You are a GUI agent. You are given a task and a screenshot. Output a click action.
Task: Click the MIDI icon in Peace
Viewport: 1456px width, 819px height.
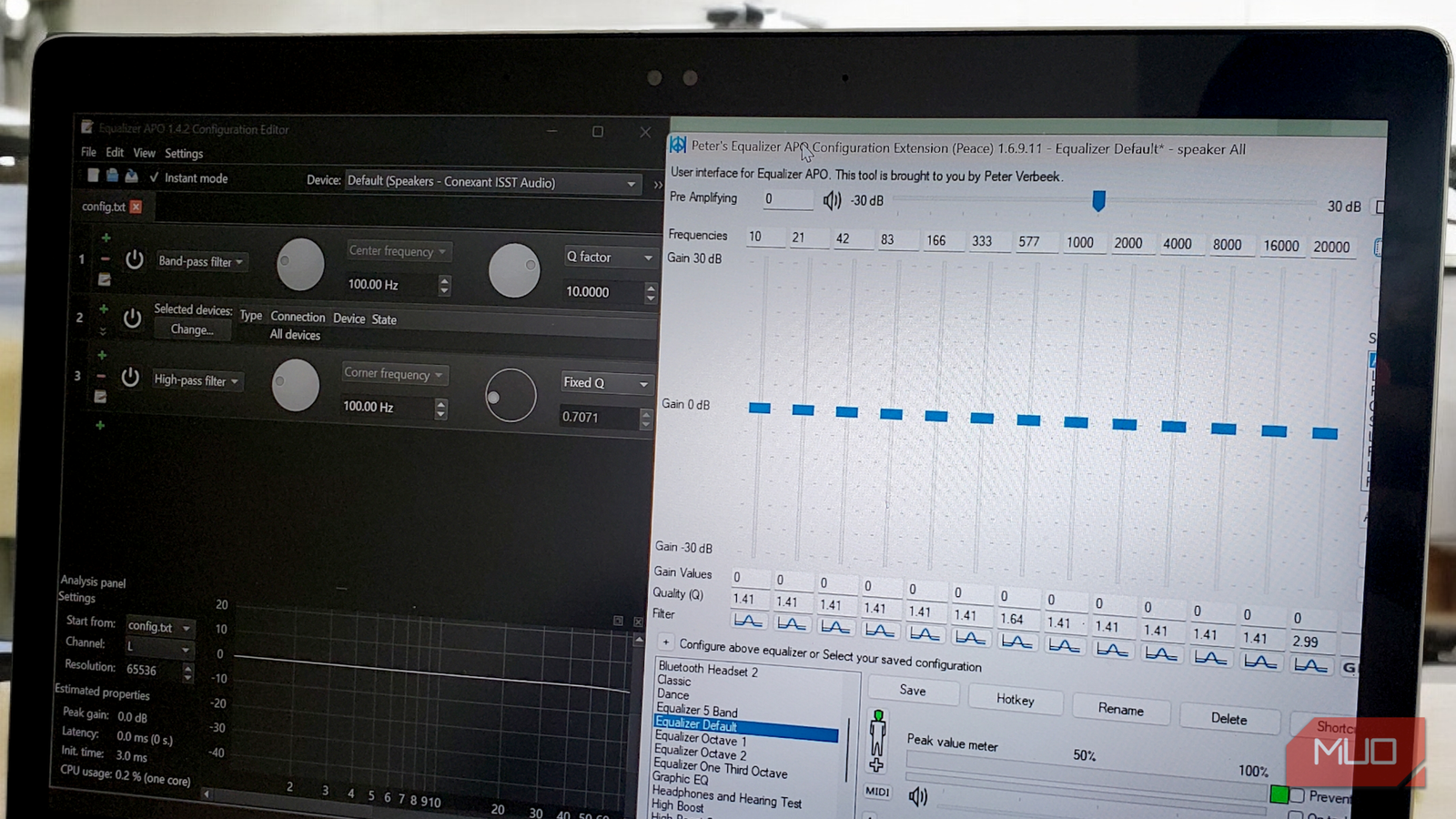click(x=876, y=793)
